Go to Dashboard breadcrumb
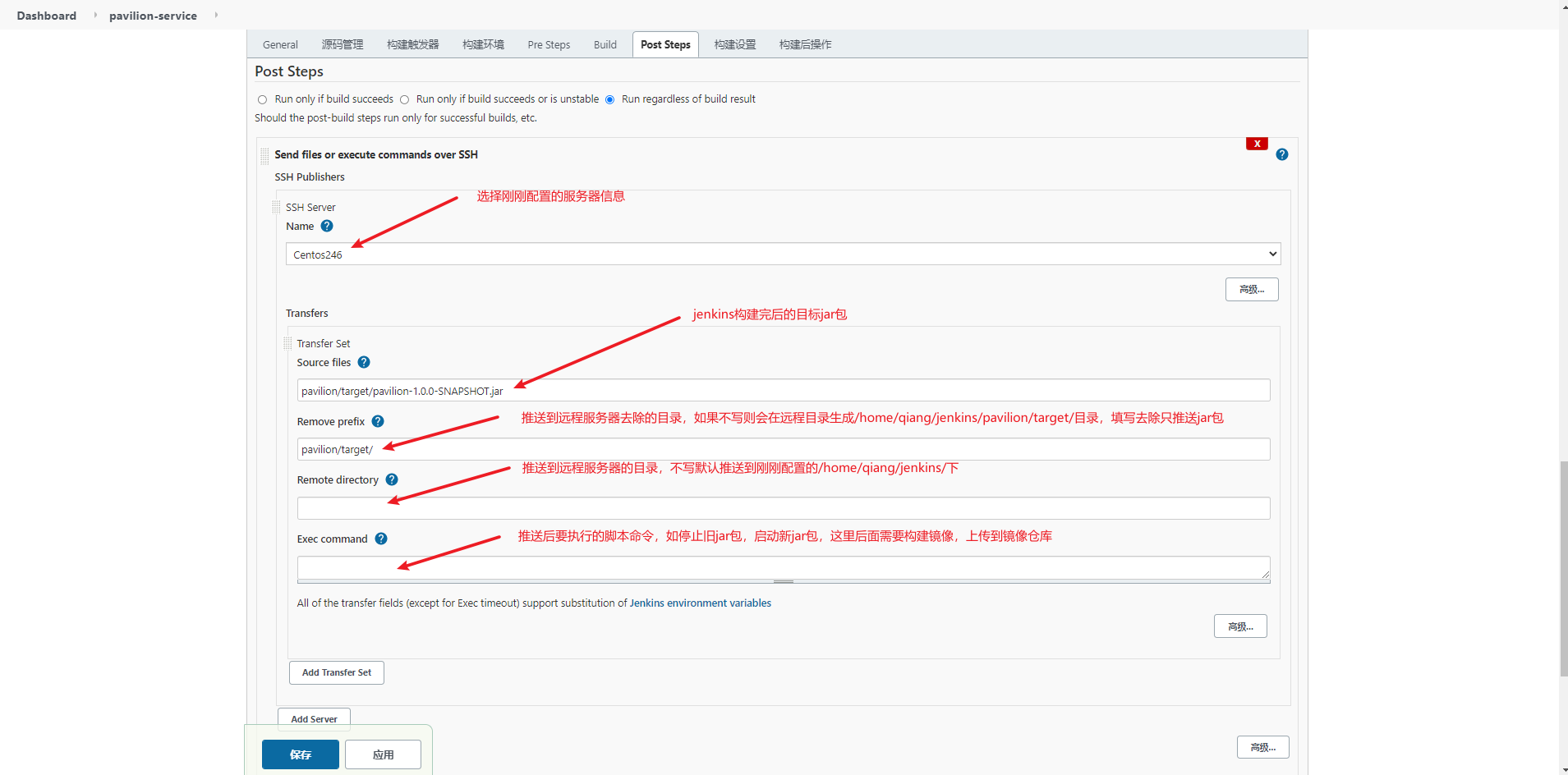The height and width of the screenshot is (775, 1568). 47,16
